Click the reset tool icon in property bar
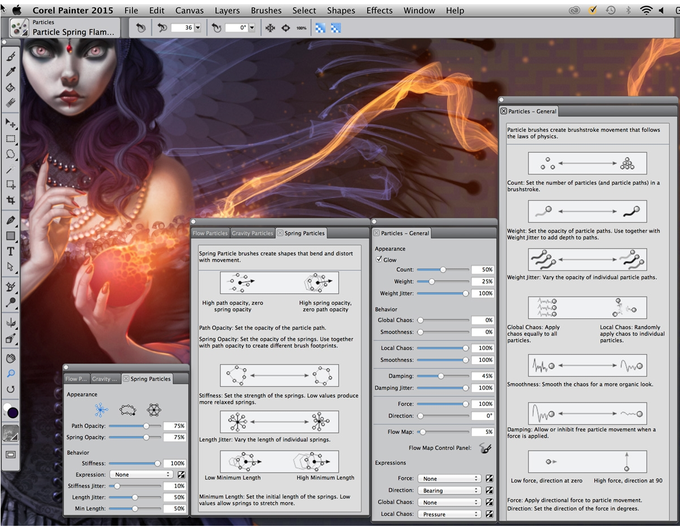Viewport: 680px width, 531px height. [x=141, y=28]
